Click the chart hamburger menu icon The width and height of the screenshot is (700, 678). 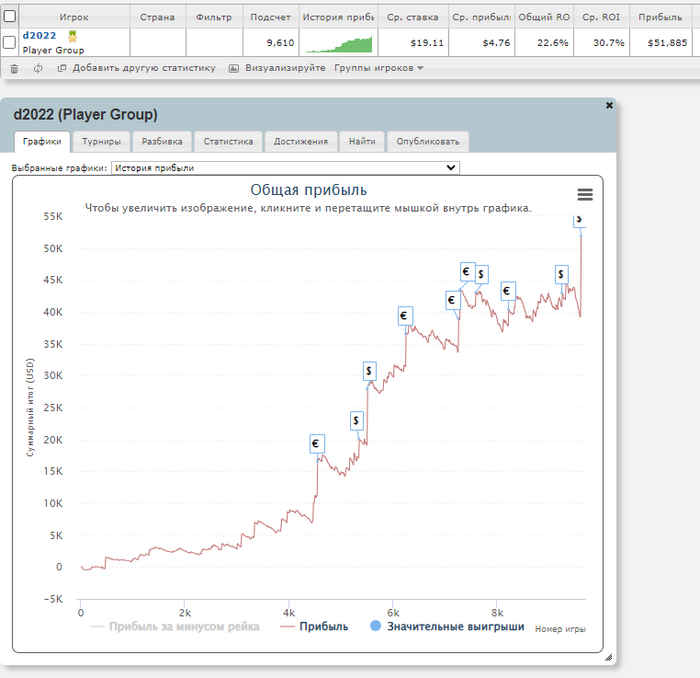click(585, 195)
